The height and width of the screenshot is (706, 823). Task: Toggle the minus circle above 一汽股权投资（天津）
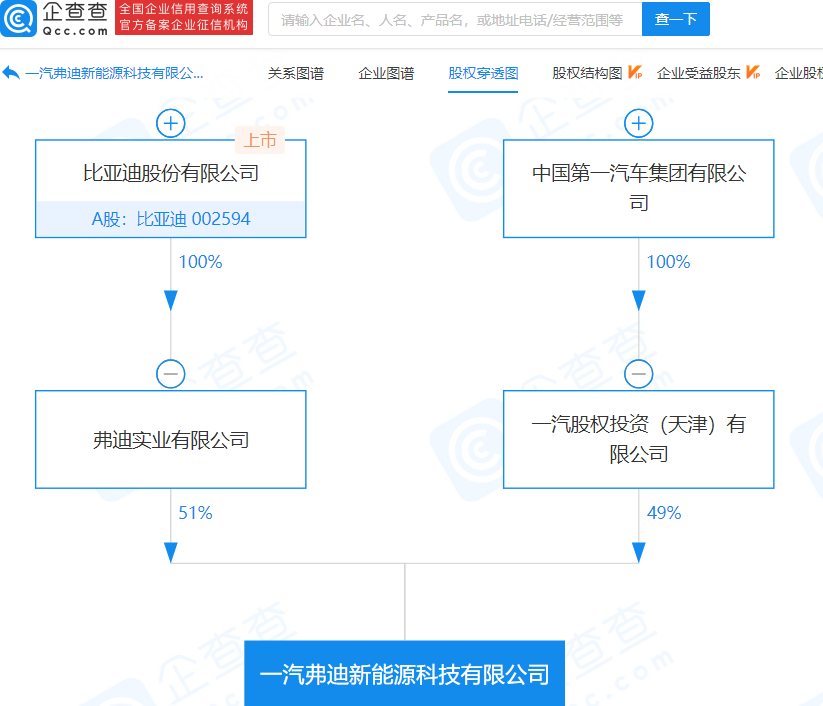pos(638,373)
